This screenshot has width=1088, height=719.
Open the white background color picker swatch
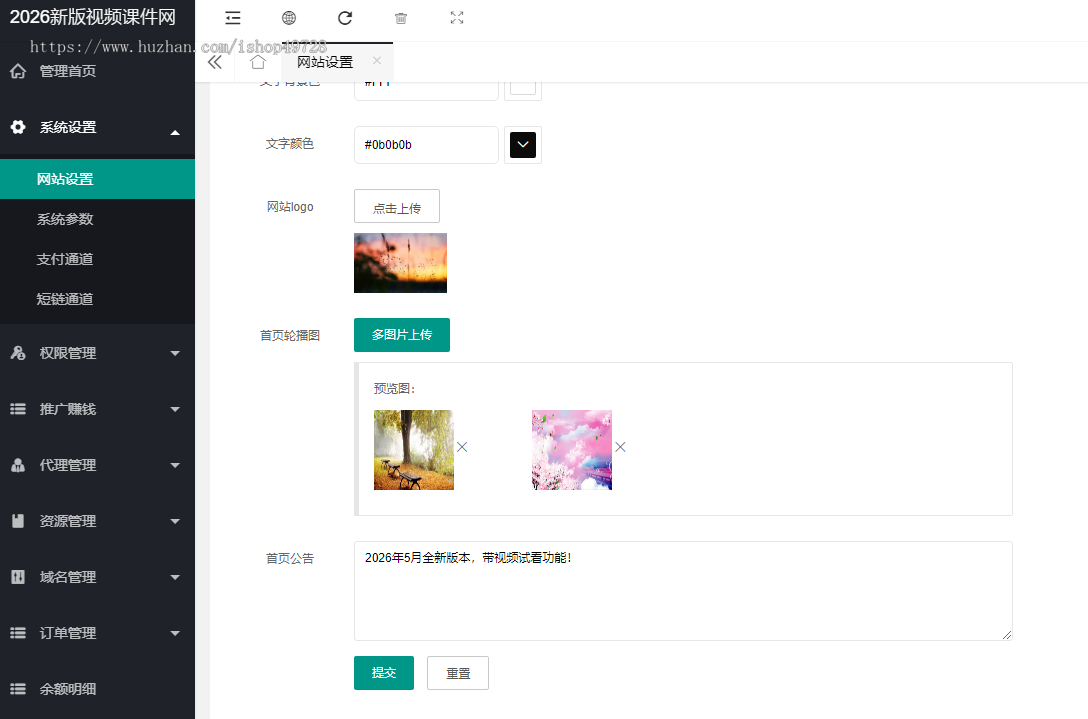(x=523, y=88)
